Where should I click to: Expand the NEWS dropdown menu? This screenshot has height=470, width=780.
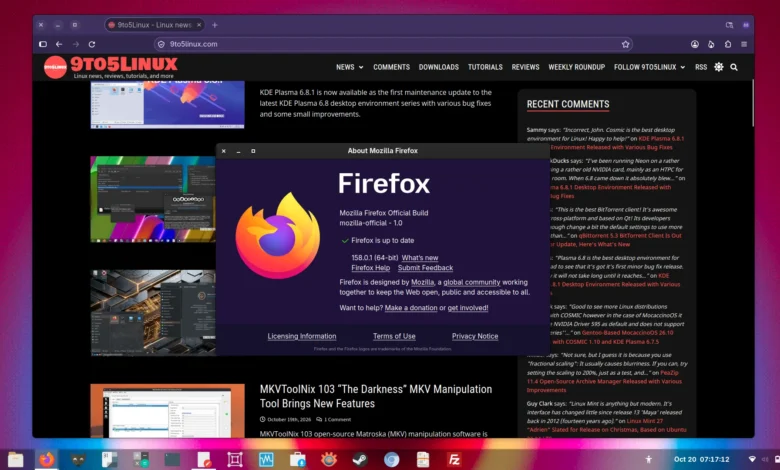coord(349,67)
